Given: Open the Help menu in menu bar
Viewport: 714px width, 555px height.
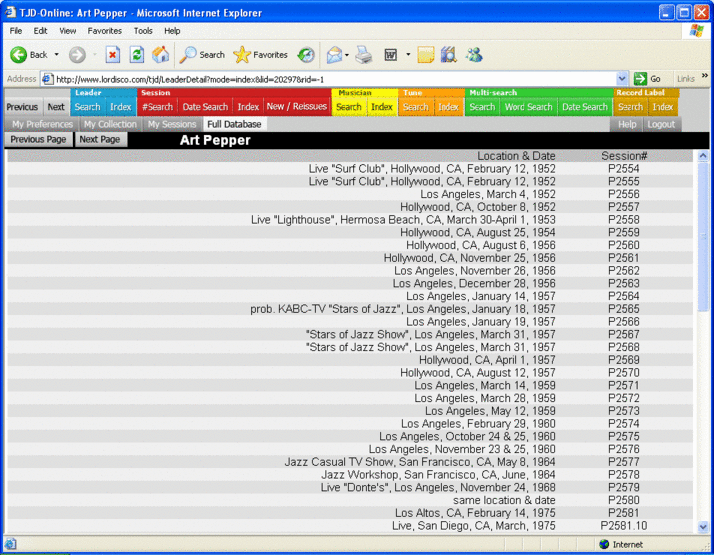Looking at the screenshot, I should tap(172, 31).
